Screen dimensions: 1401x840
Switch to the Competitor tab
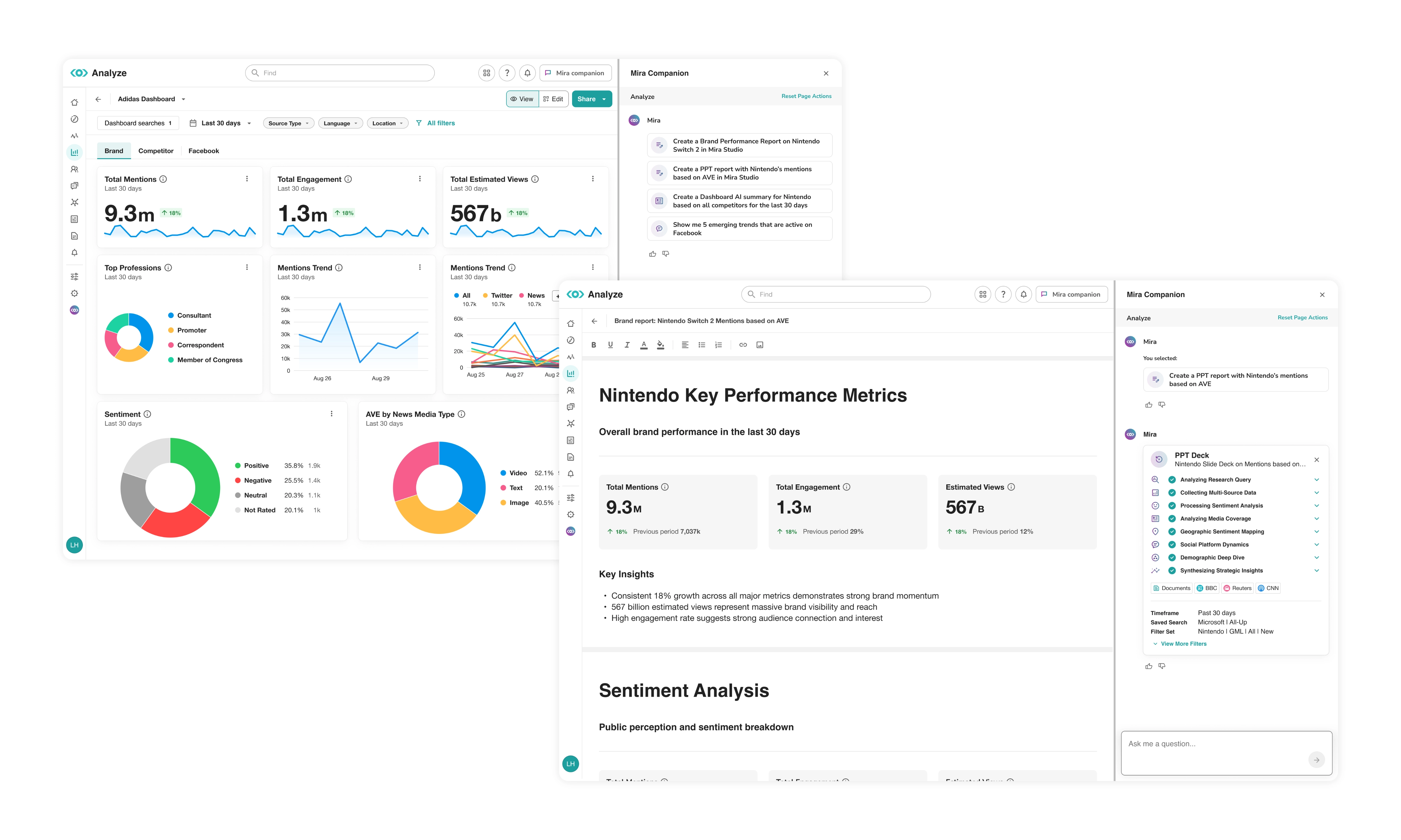(x=156, y=151)
